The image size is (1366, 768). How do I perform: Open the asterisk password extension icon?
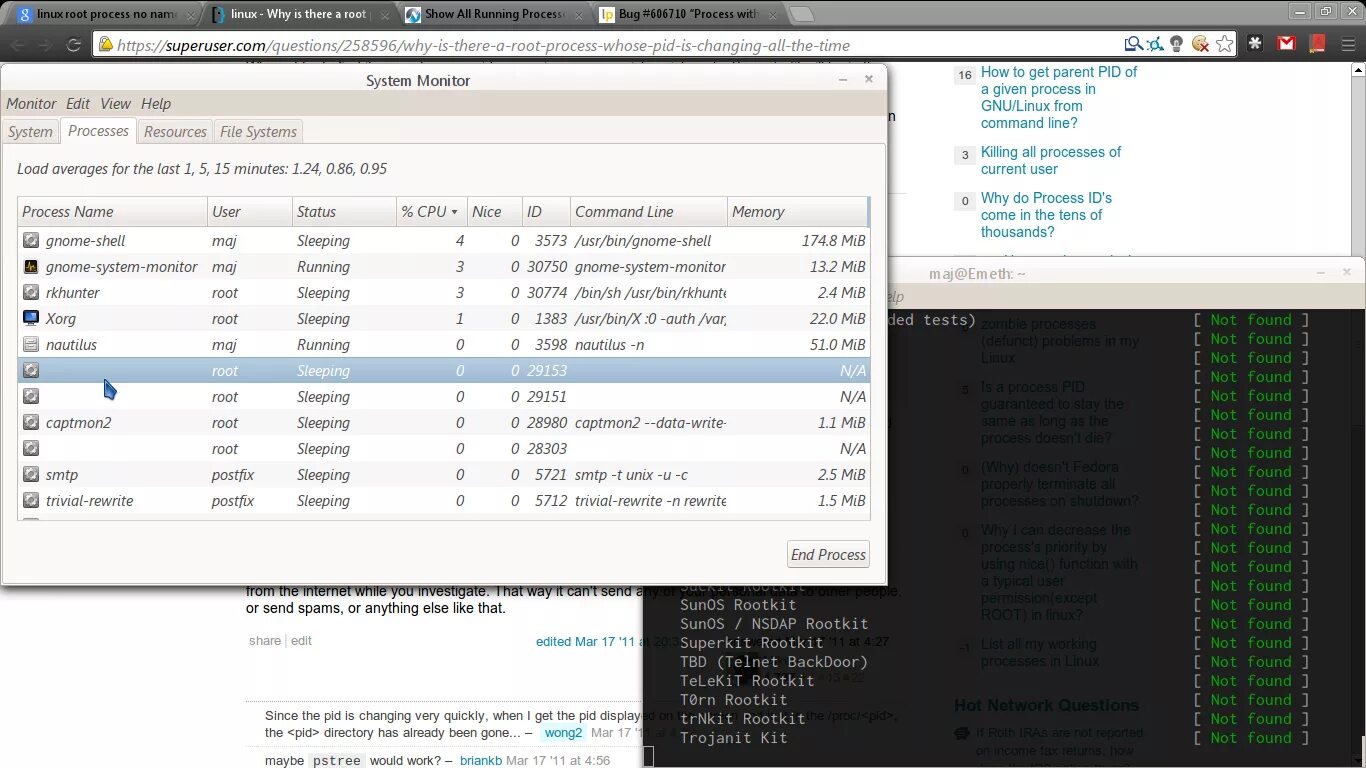1256,44
